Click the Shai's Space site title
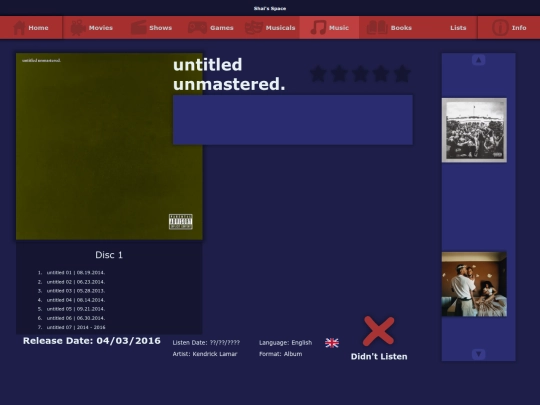 click(270, 8)
